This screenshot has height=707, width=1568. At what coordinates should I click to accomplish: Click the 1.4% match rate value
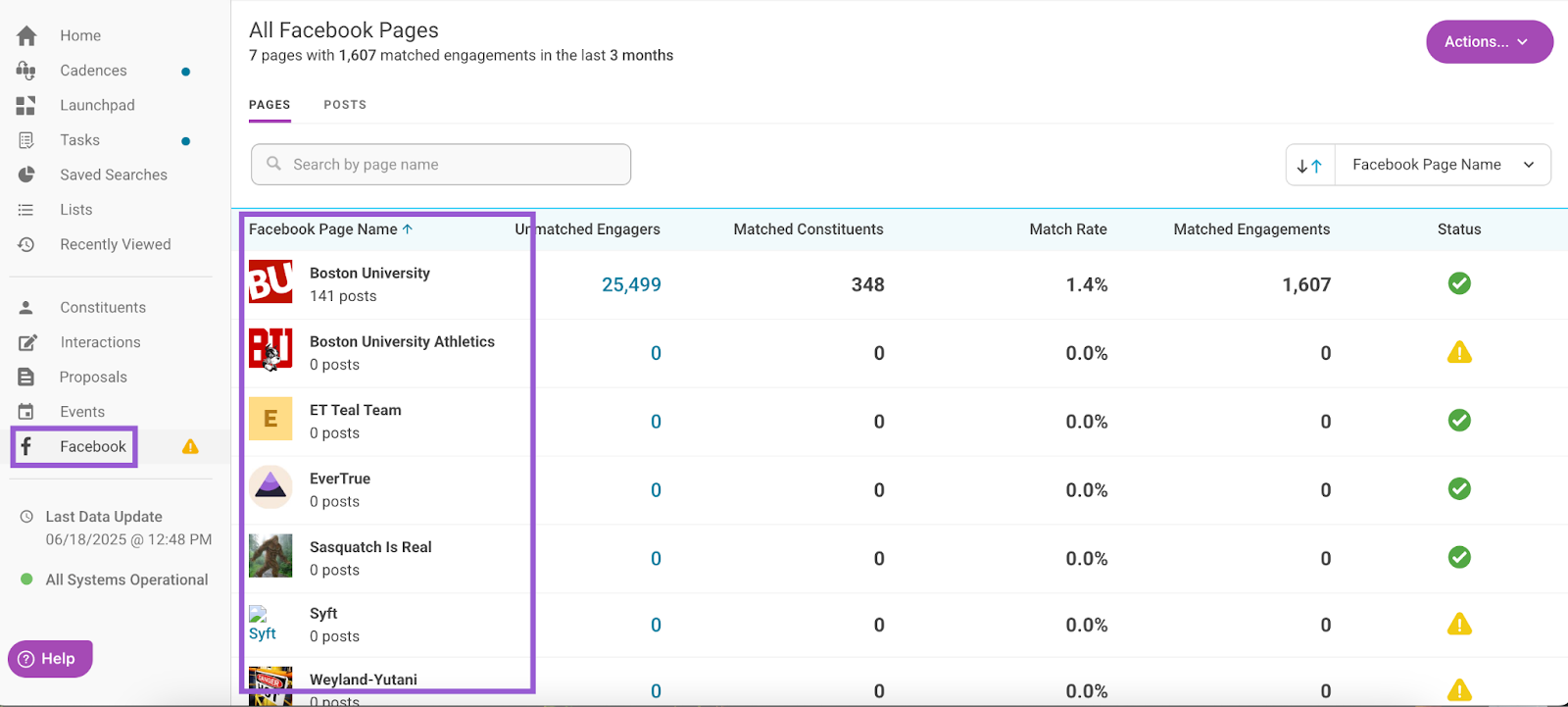pos(1087,284)
